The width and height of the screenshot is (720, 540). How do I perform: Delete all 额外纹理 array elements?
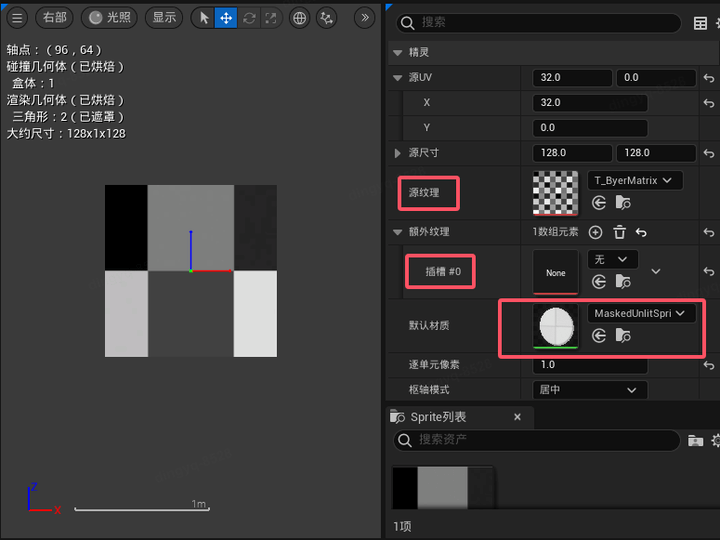point(619,232)
